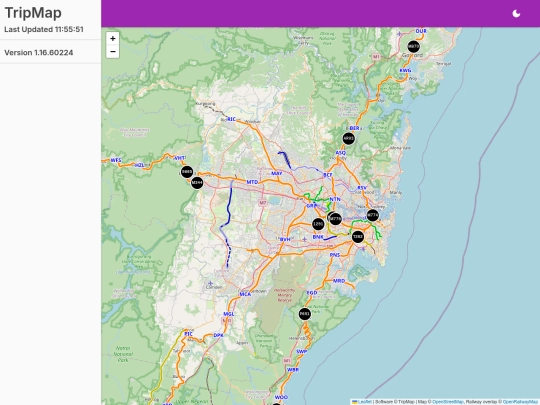Image resolution: width=540 pixels, height=405 pixels.
Task: Click the MTD station label
Action: 252,182
